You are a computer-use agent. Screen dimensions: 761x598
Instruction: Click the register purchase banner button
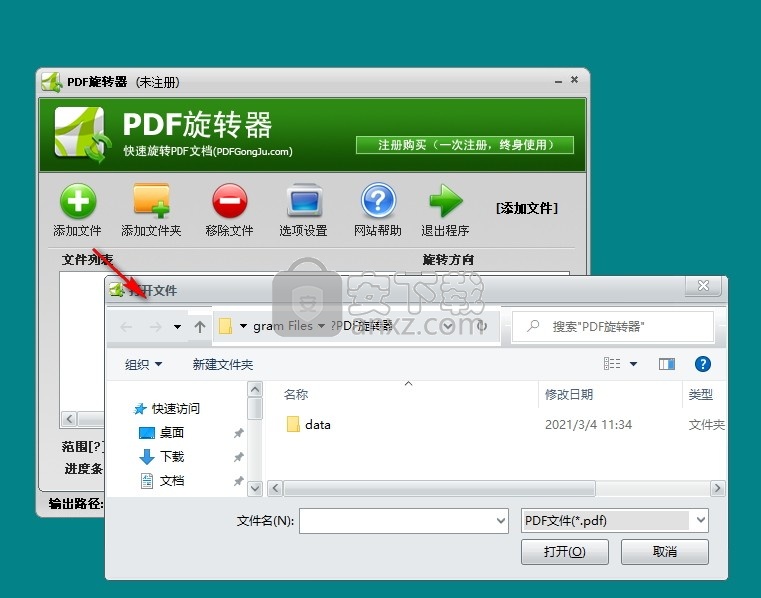pyautogui.click(x=464, y=145)
